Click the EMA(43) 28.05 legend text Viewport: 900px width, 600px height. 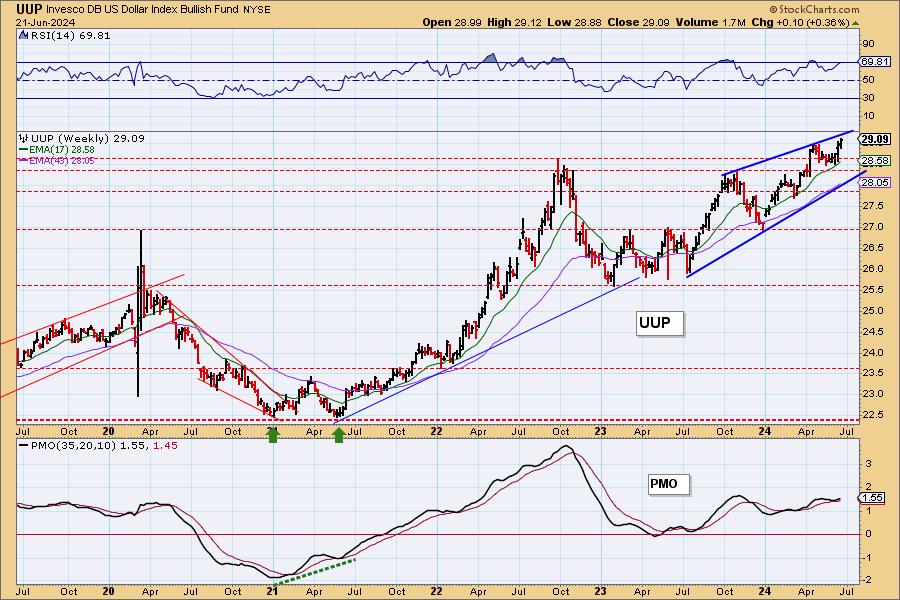click(x=61, y=161)
